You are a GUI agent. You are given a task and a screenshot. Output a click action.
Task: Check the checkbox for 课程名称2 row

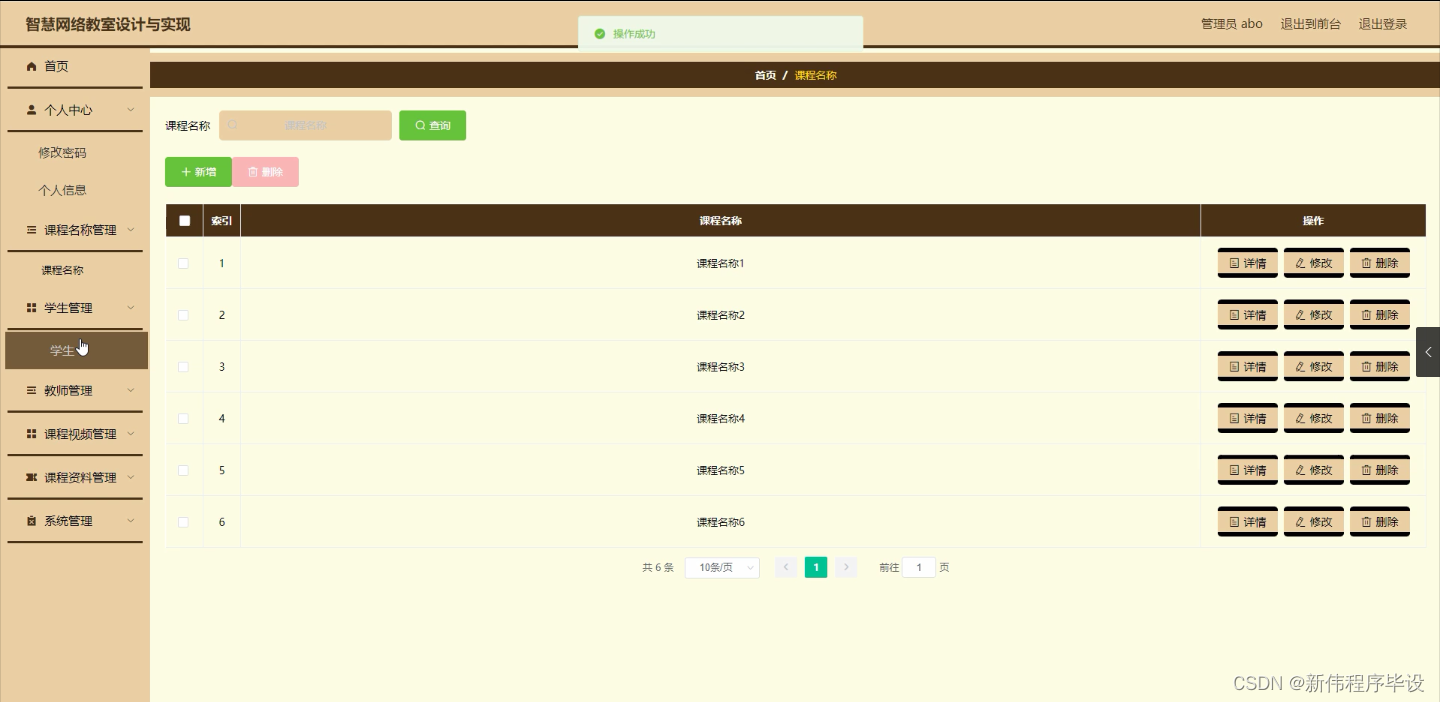point(183,314)
